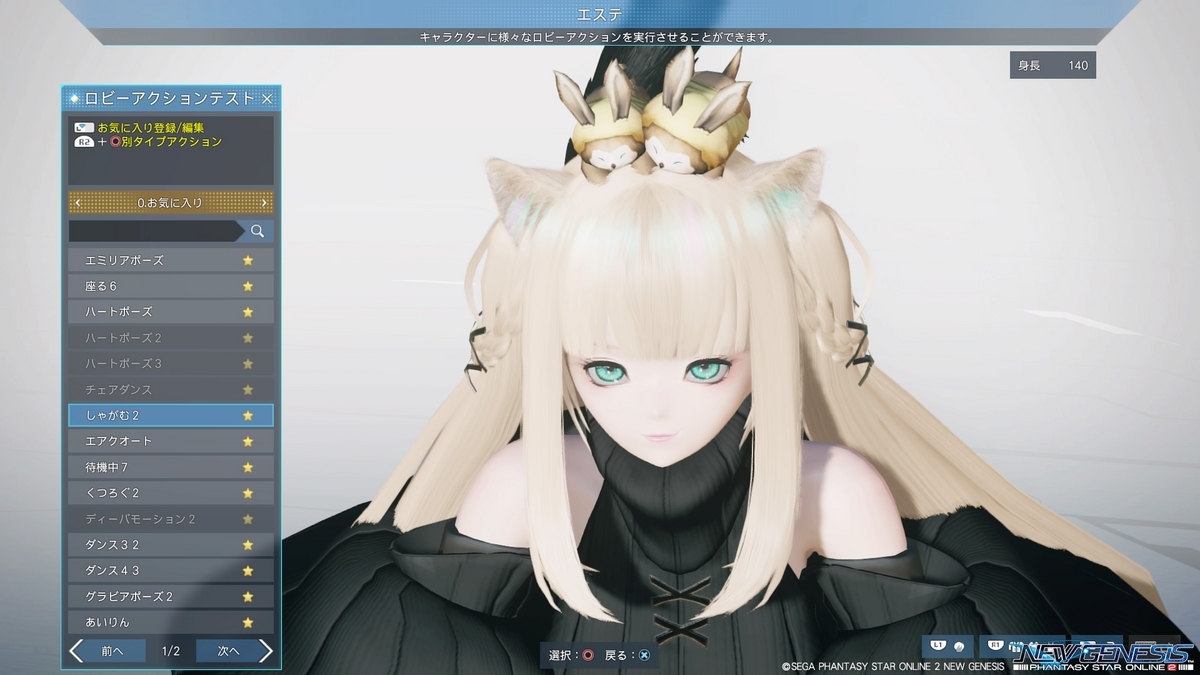Click the 身長 140 height display
The width and height of the screenshot is (1200, 675).
click(1052, 66)
